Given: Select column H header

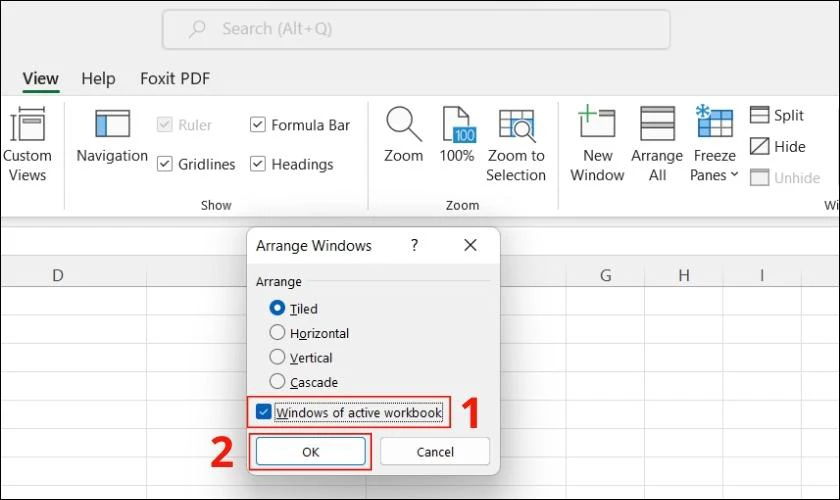Looking at the screenshot, I should [684, 275].
